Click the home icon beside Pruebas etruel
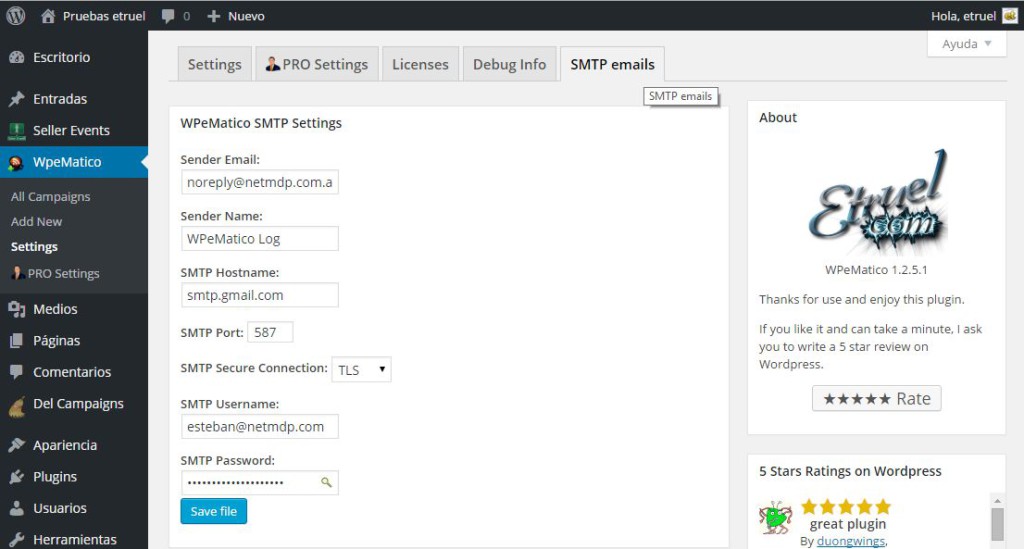Viewport: 1024px width, 549px height. click(x=48, y=16)
